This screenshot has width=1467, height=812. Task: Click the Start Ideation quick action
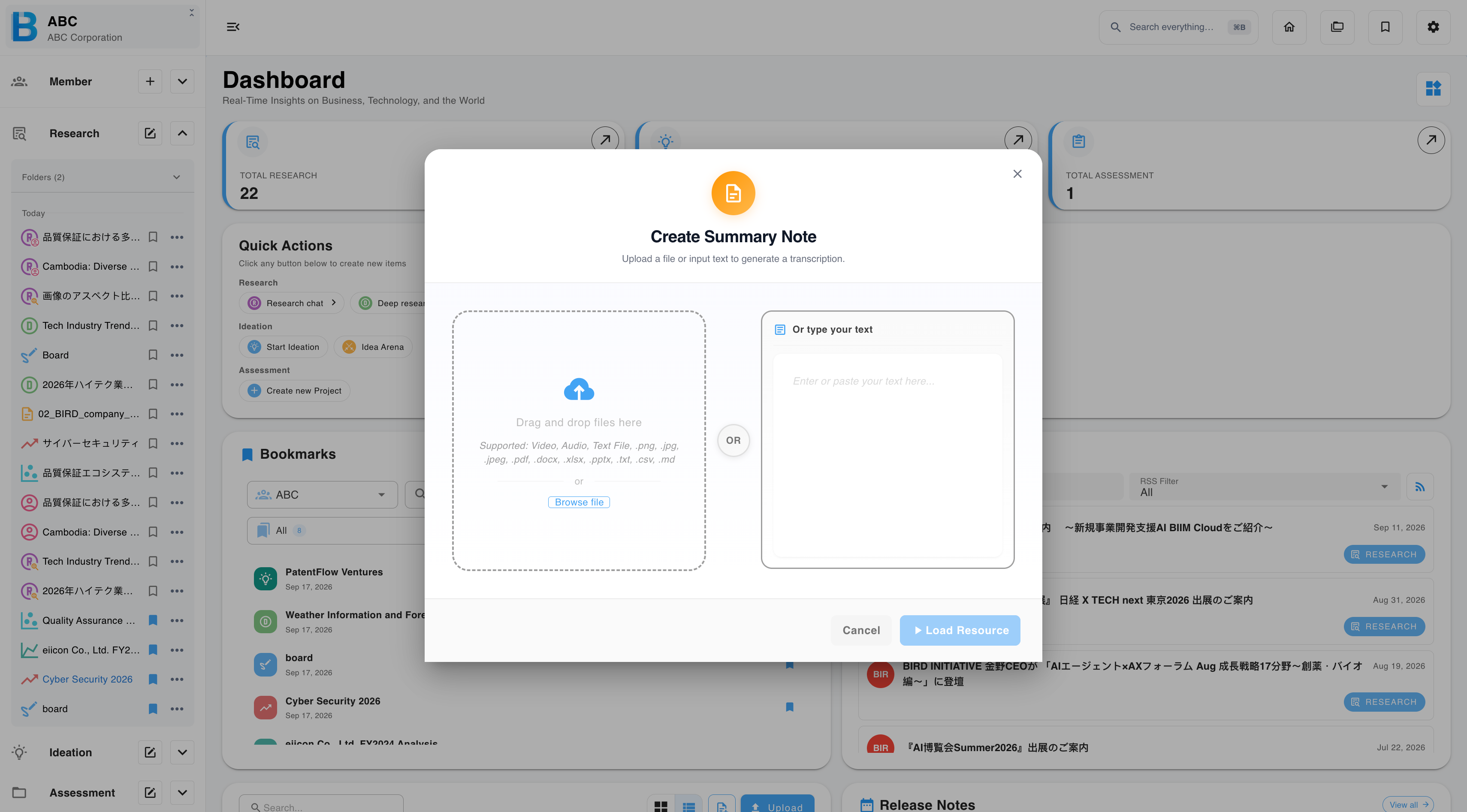coord(284,346)
